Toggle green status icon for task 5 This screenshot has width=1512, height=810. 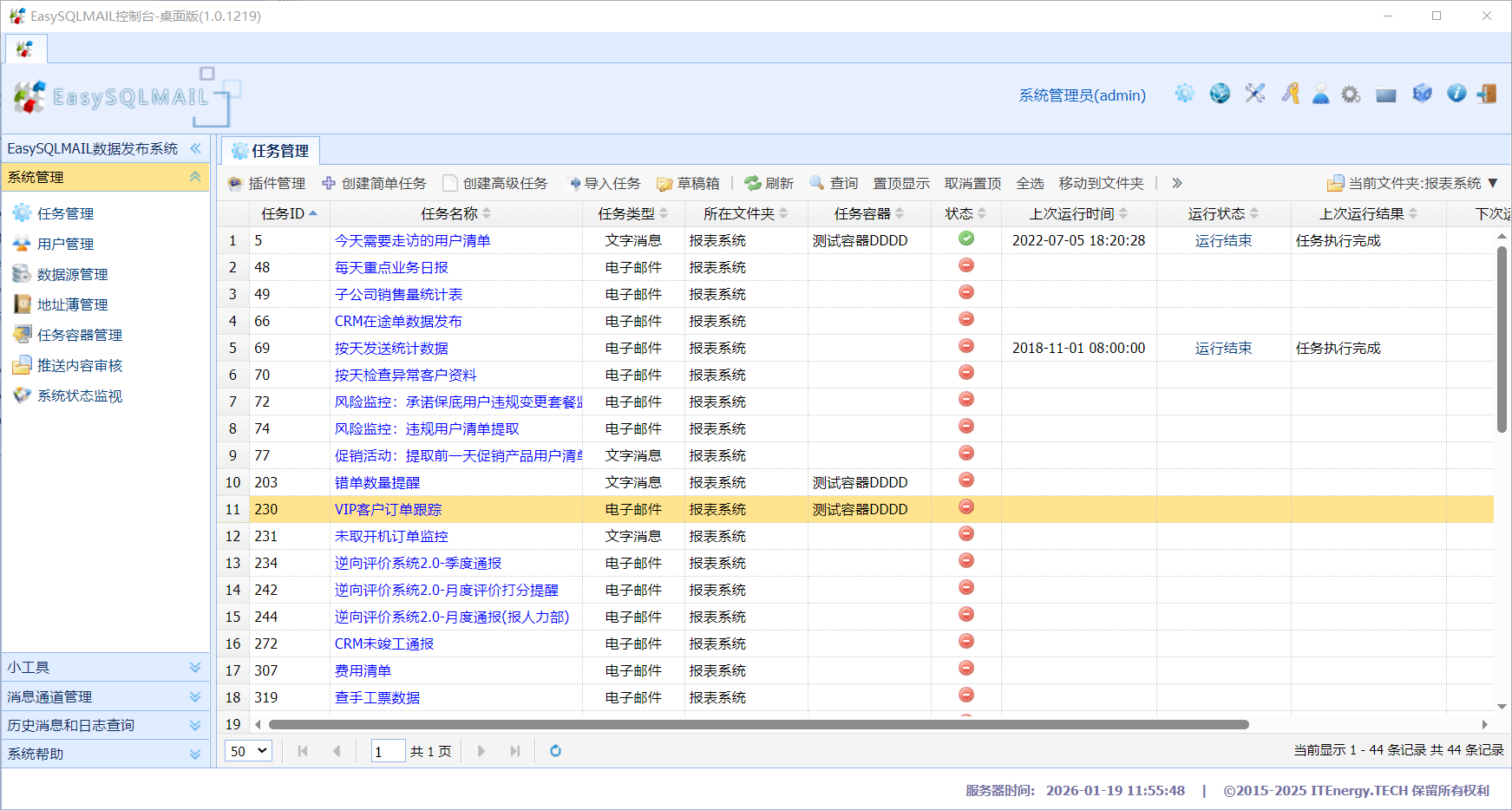coord(966,238)
